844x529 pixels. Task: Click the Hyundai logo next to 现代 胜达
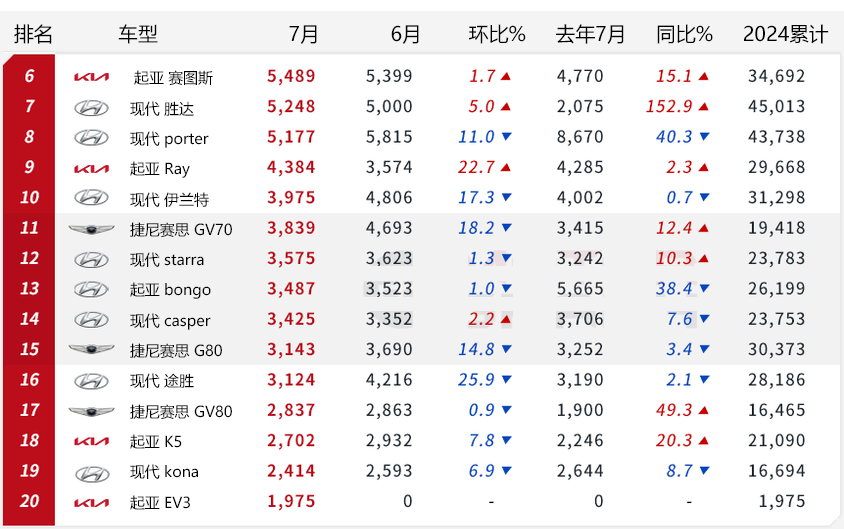coord(91,108)
